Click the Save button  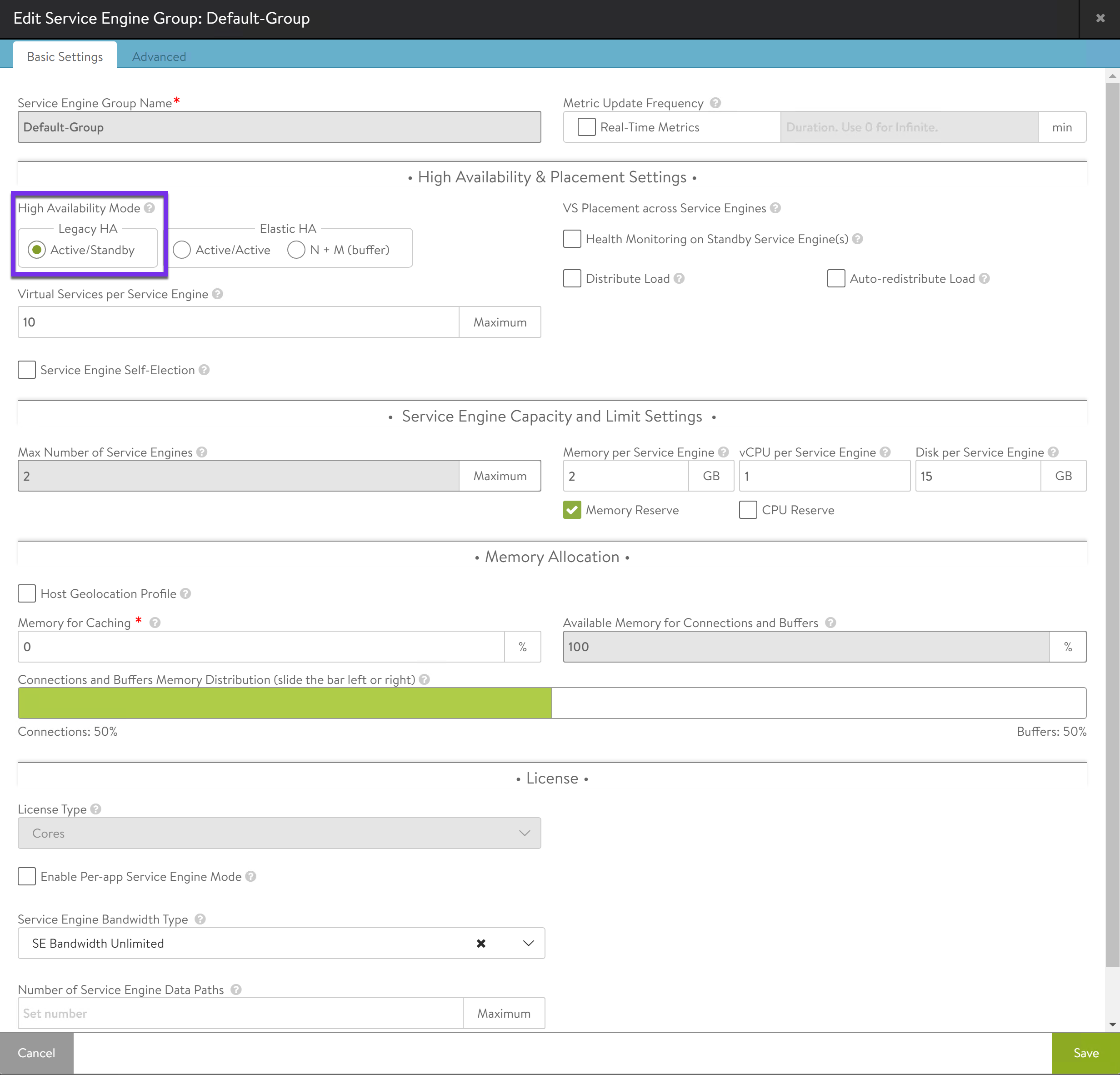tap(1086, 1053)
